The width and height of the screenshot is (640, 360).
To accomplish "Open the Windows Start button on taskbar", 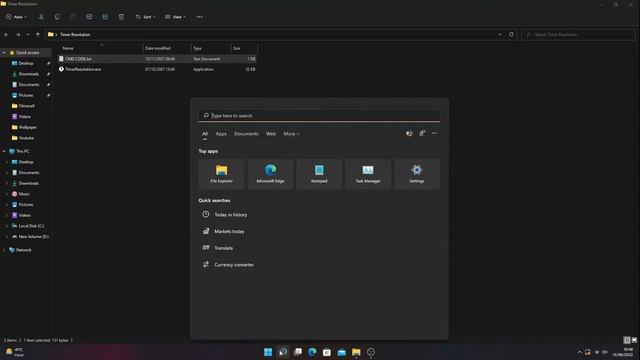I will pyautogui.click(x=268, y=352).
